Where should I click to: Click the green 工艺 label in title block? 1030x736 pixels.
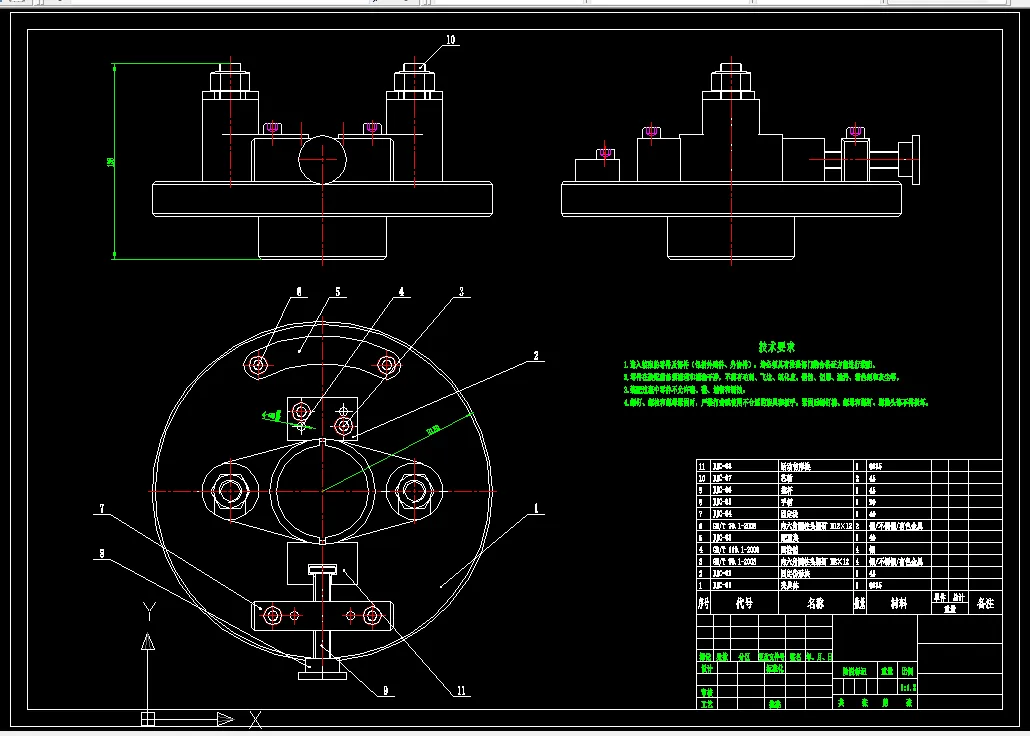pyautogui.click(x=706, y=704)
